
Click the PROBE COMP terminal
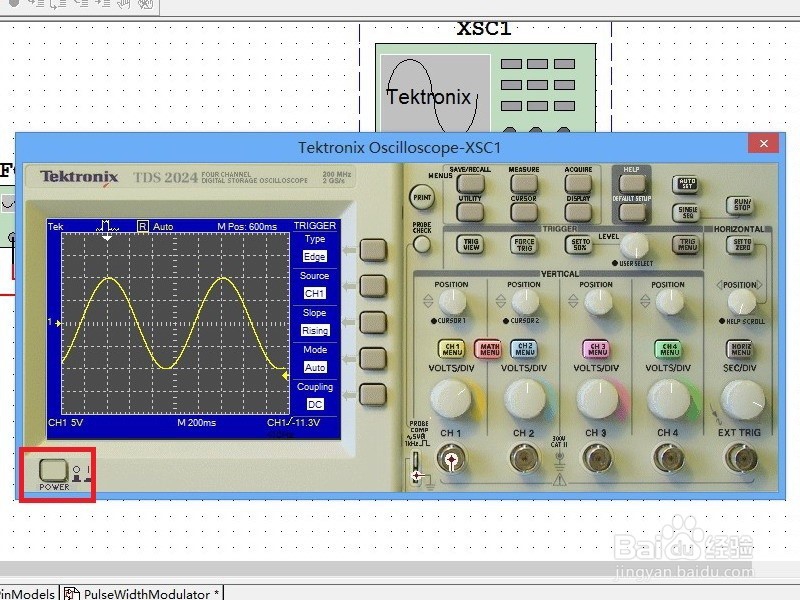(x=417, y=468)
